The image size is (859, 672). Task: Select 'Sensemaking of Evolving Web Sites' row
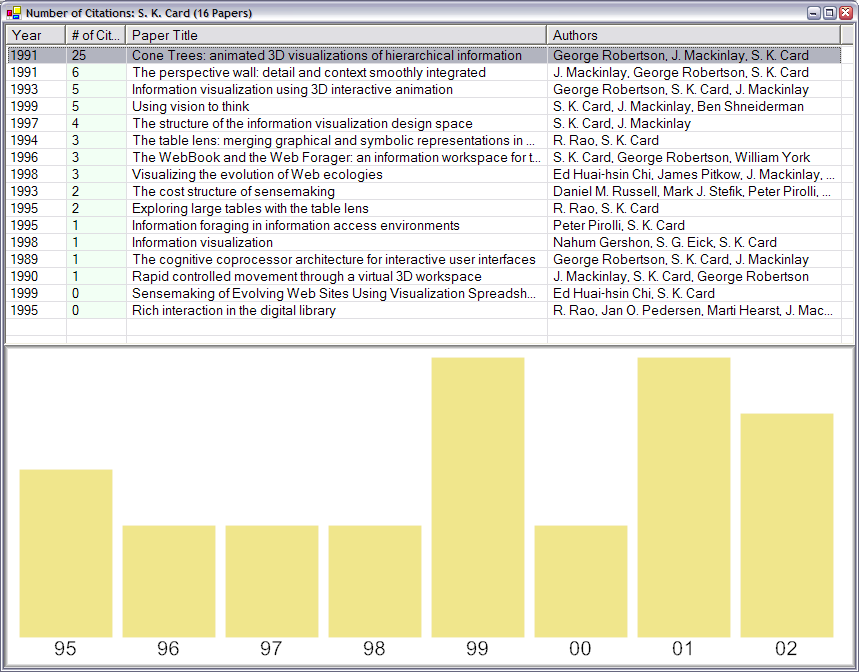(x=423, y=293)
